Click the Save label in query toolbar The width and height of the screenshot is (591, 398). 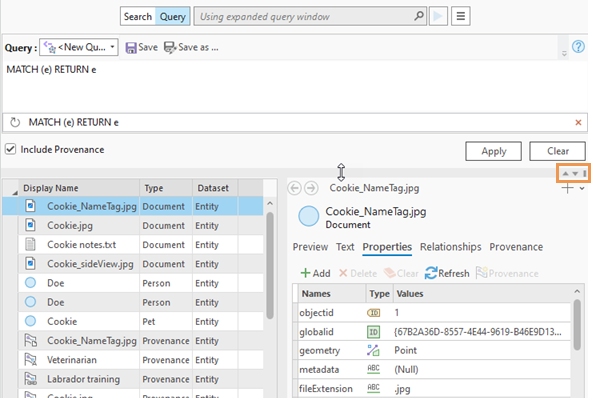pyautogui.click(x=148, y=47)
